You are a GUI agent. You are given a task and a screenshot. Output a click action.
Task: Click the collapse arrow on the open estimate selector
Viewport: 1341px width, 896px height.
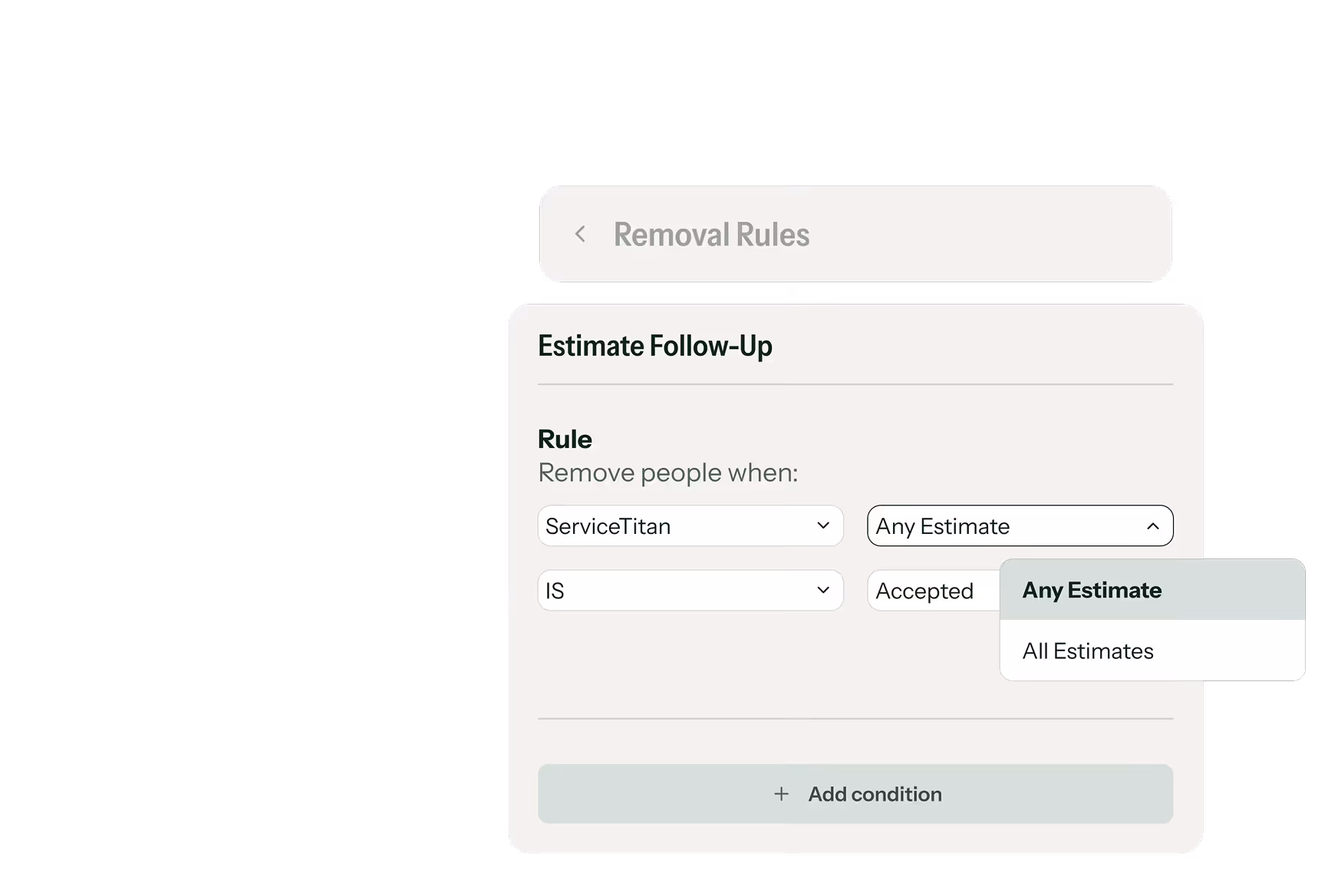(1152, 526)
